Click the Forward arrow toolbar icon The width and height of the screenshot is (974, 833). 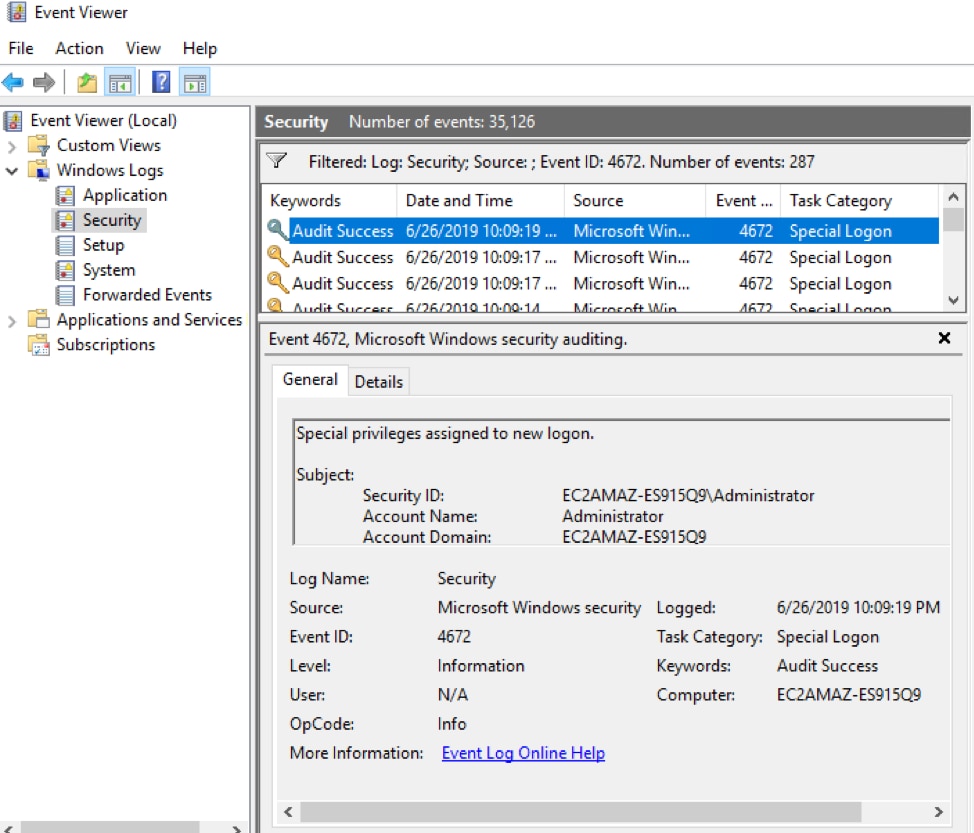[43, 82]
